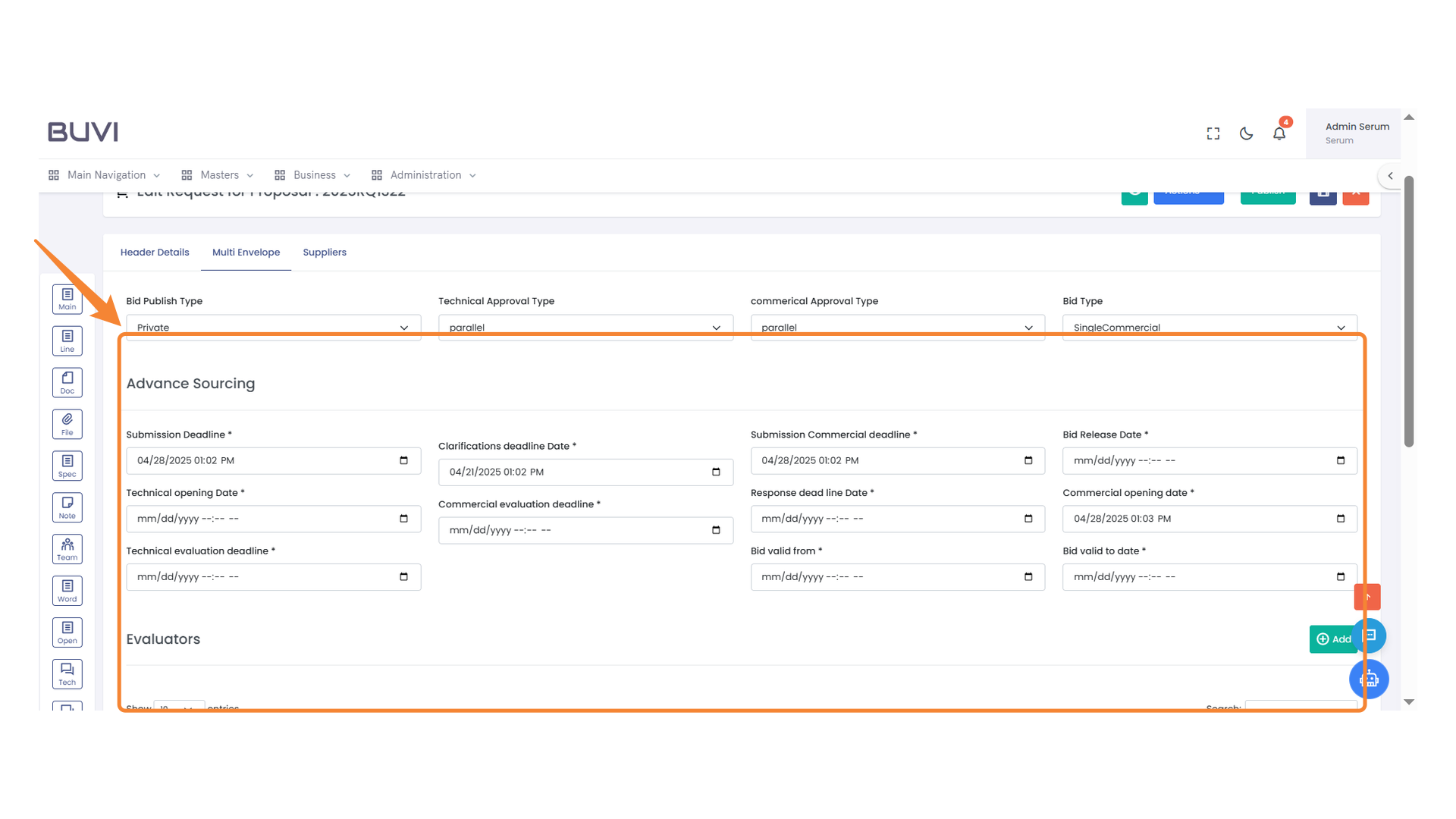Open the Doc sidebar section icon
Viewport: 1456px width, 819px height.
pos(67,382)
